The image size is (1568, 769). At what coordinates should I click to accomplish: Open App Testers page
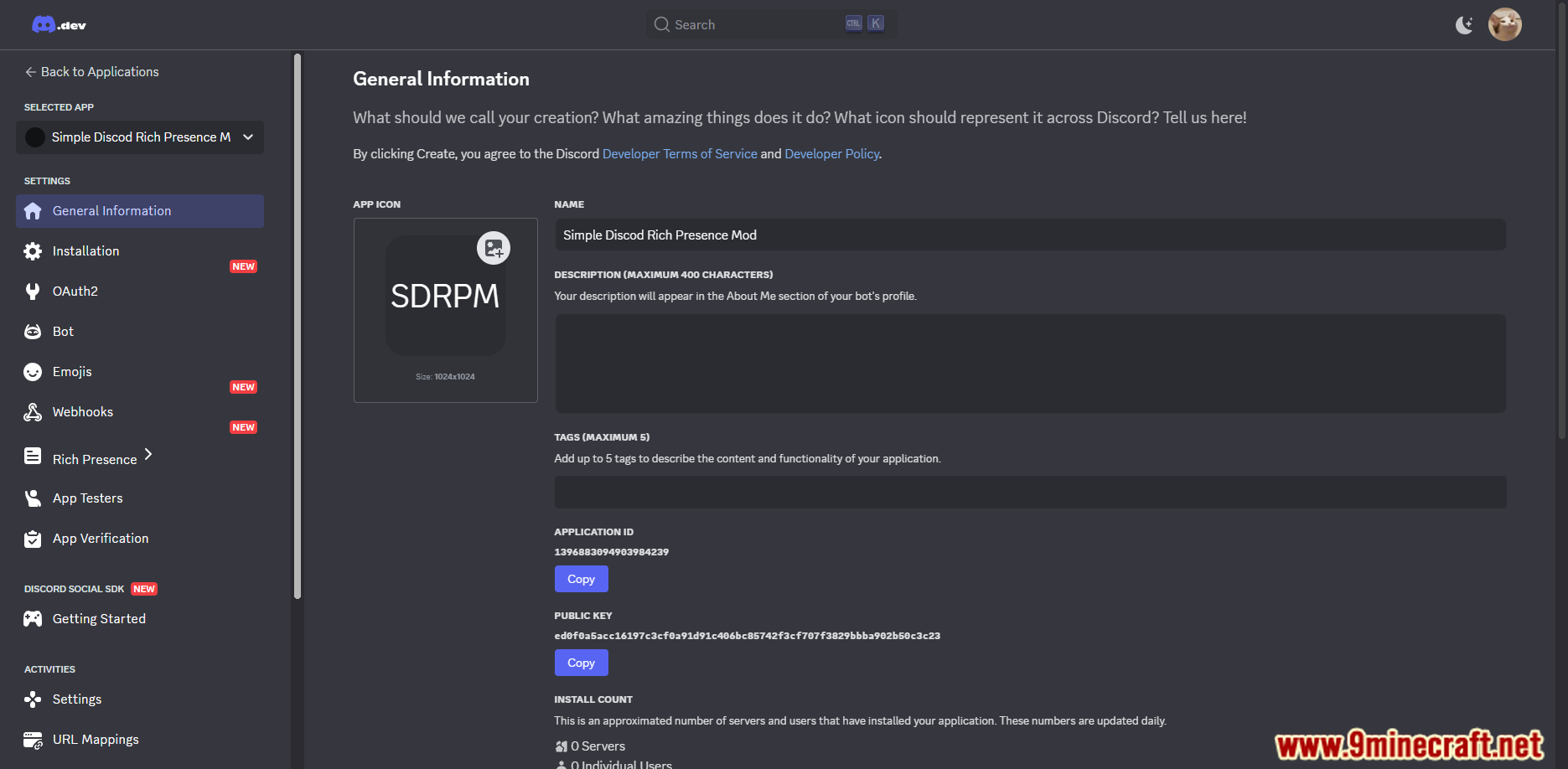tap(87, 498)
